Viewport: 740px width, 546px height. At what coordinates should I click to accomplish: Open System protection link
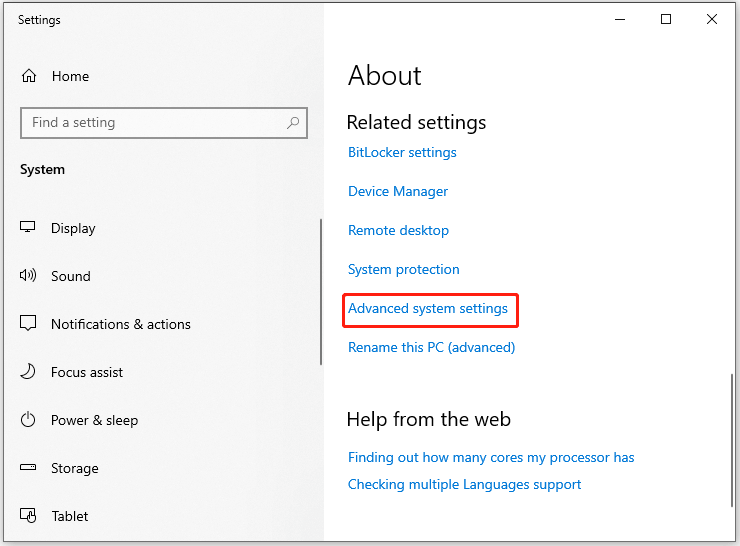(404, 269)
